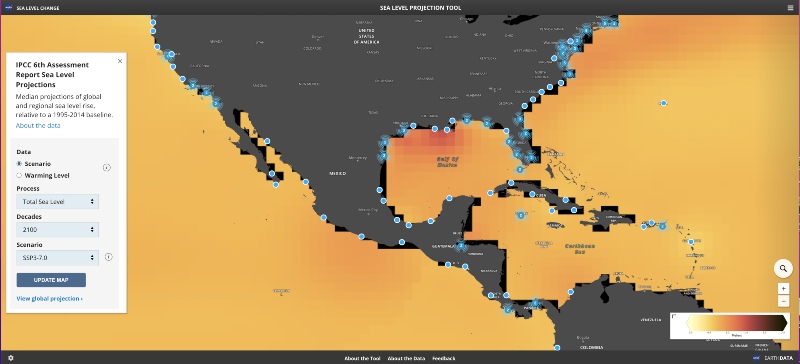The height and width of the screenshot is (364, 800).
Task: Zoom out with the minus button
Action: (783, 301)
